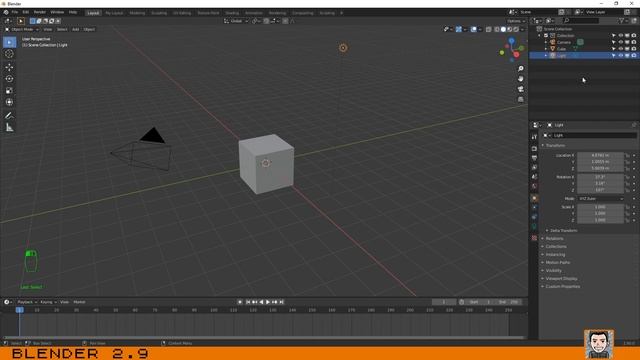Toggle visibility eye for Light in outliner
This screenshot has width=640, height=360.
pyautogui.click(x=620, y=55)
